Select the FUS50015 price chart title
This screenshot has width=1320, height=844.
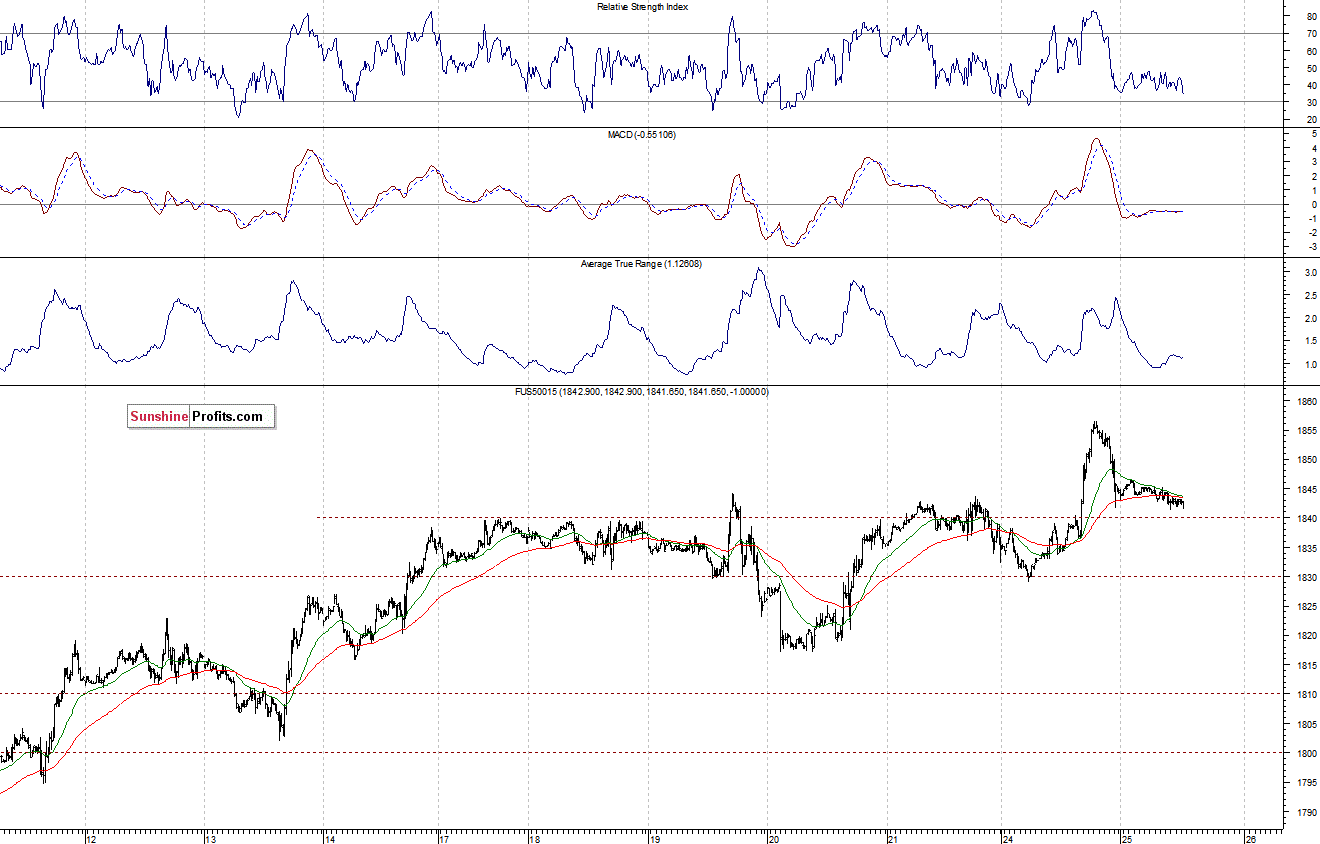(x=642, y=392)
